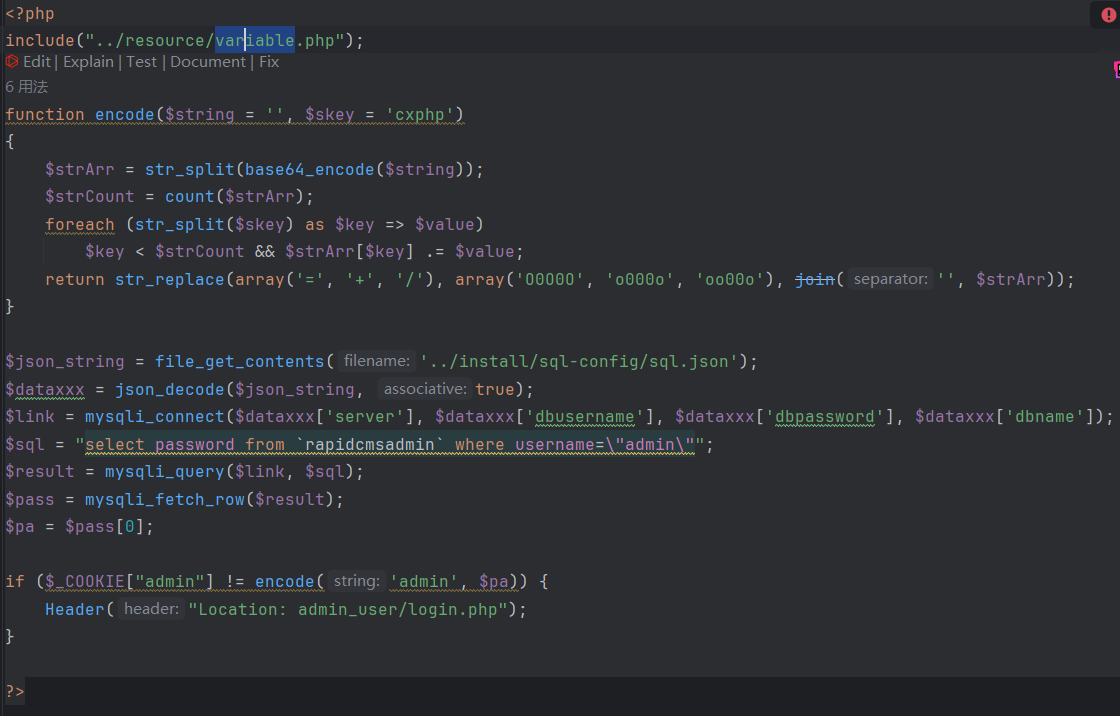This screenshot has width=1120, height=716.
Task: Click the 'associative:' parameter hint
Action: click(425, 389)
